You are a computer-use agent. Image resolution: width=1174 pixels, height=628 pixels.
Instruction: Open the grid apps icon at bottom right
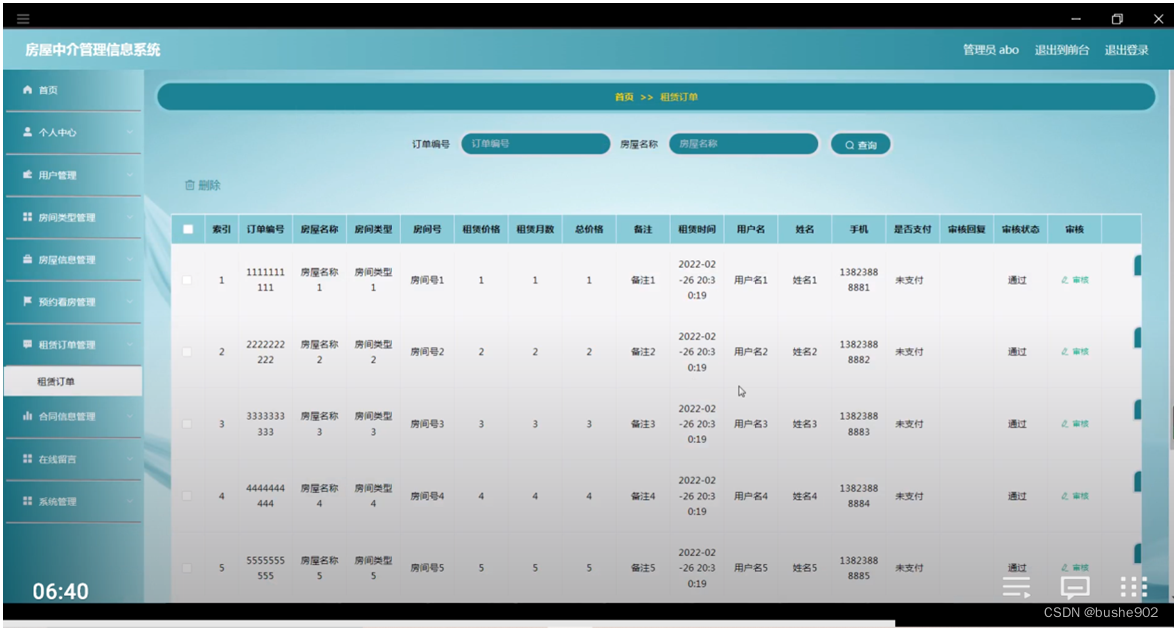pyautogui.click(x=1133, y=588)
